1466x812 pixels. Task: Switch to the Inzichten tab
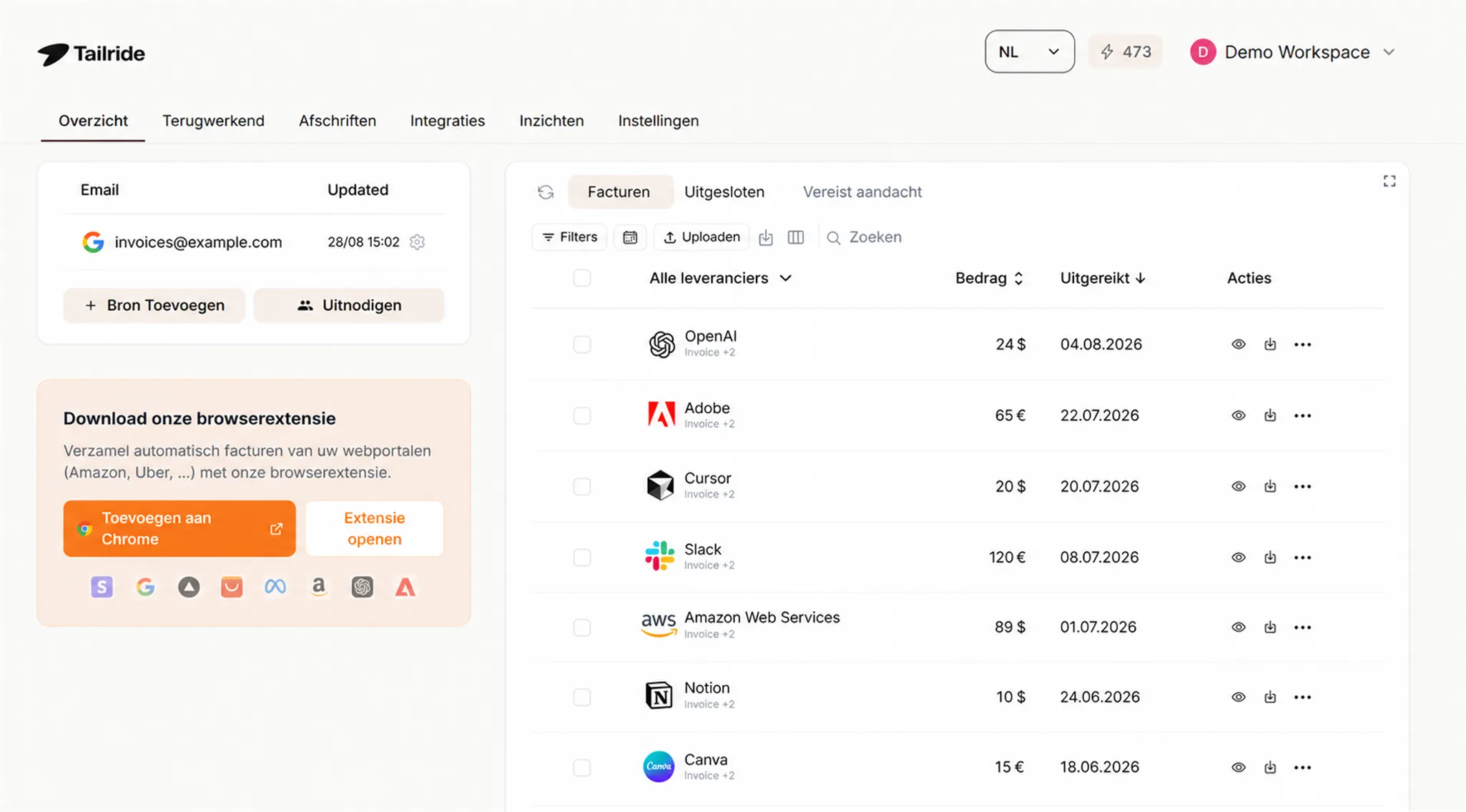(x=551, y=121)
